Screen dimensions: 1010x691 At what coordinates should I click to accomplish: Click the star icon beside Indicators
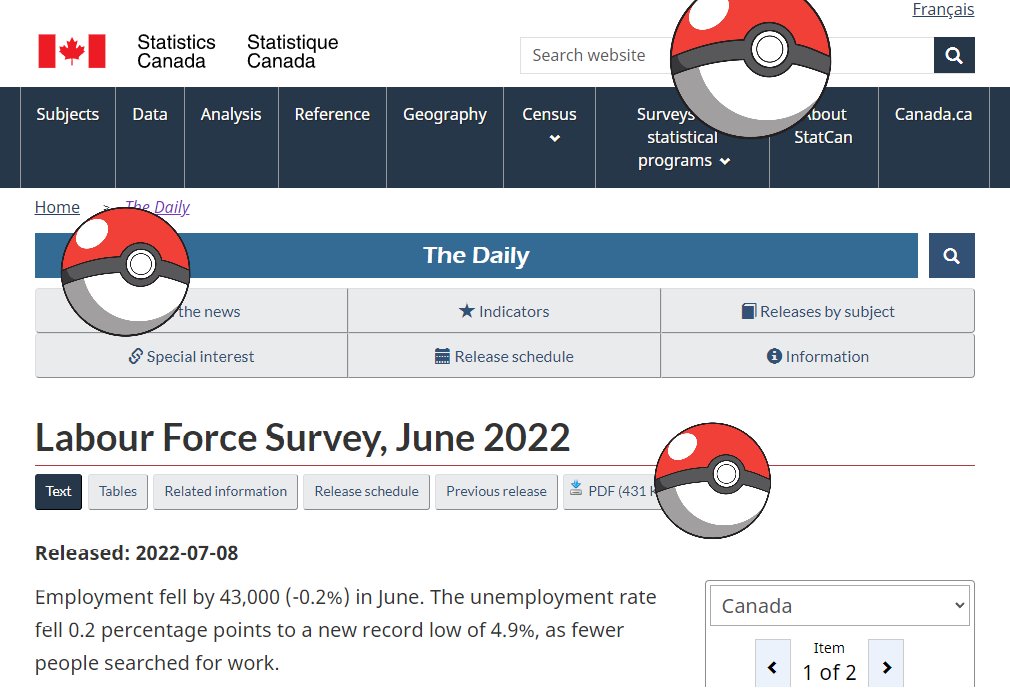tap(466, 311)
